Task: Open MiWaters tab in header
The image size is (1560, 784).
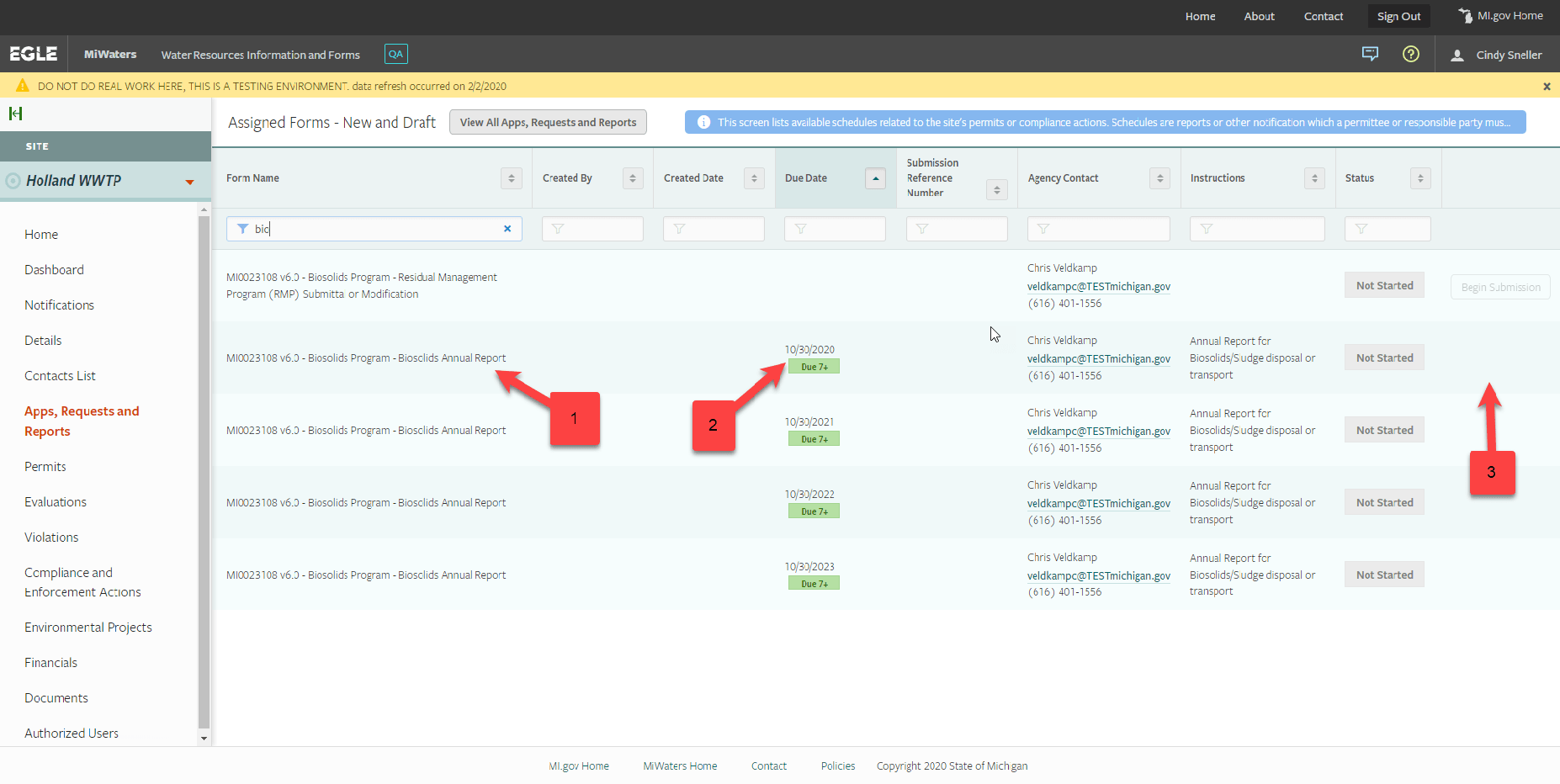Action: (x=110, y=54)
